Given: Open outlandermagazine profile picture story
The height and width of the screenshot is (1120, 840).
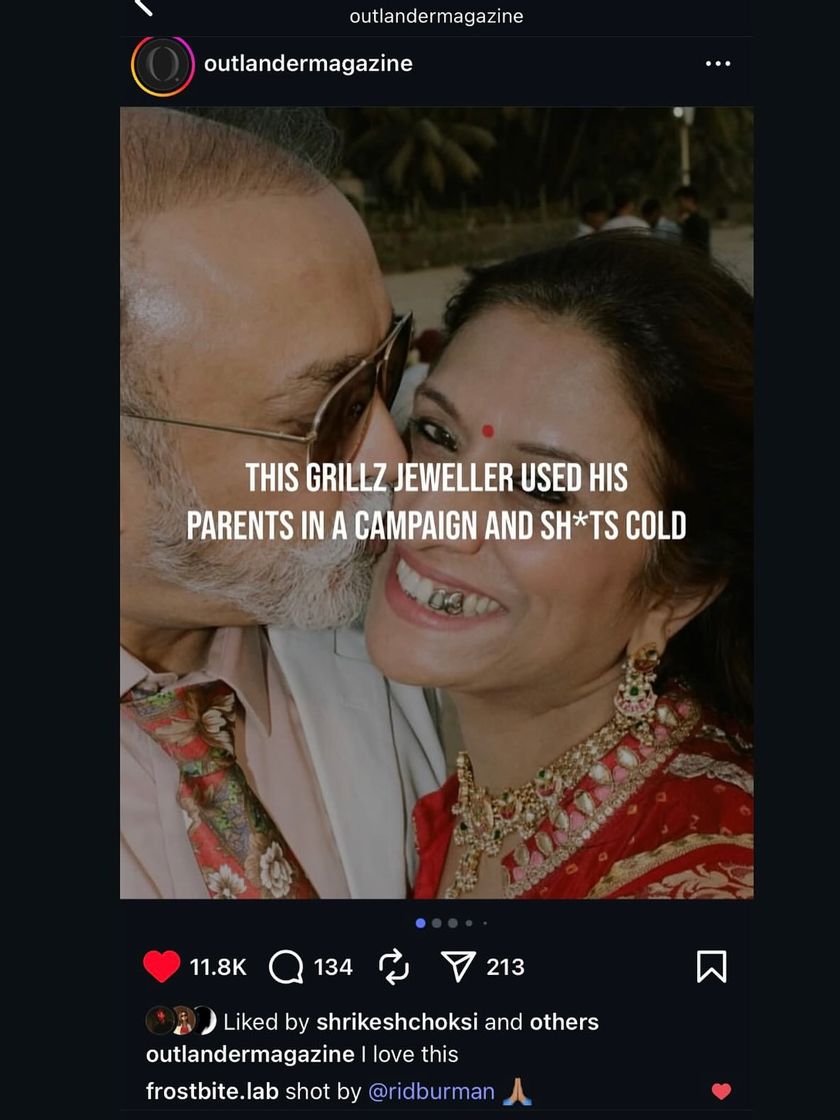Looking at the screenshot, I should (162, 65).
